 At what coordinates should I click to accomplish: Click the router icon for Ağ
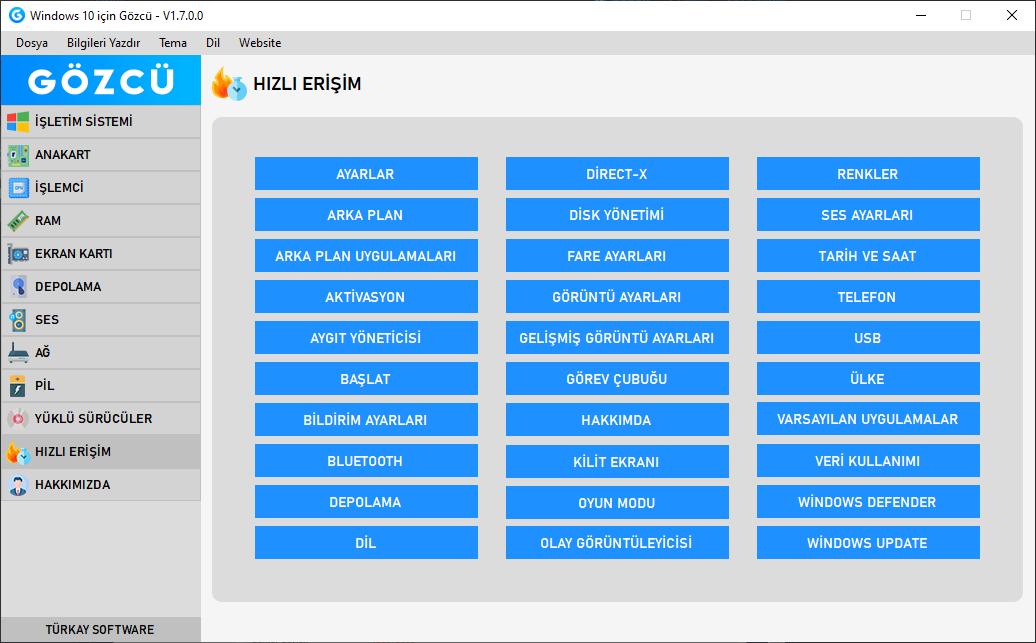point(18,353)
